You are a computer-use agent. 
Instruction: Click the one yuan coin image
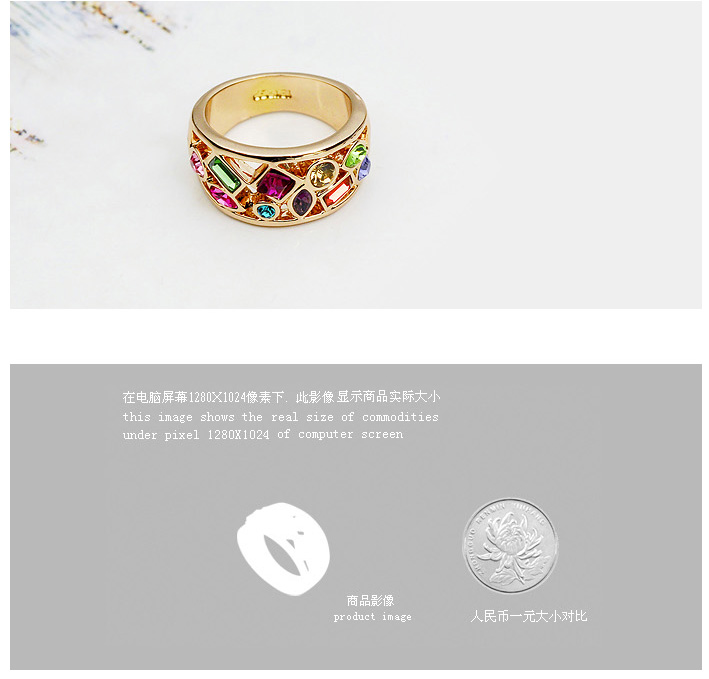pyautogui.click(x=510, y=546)
